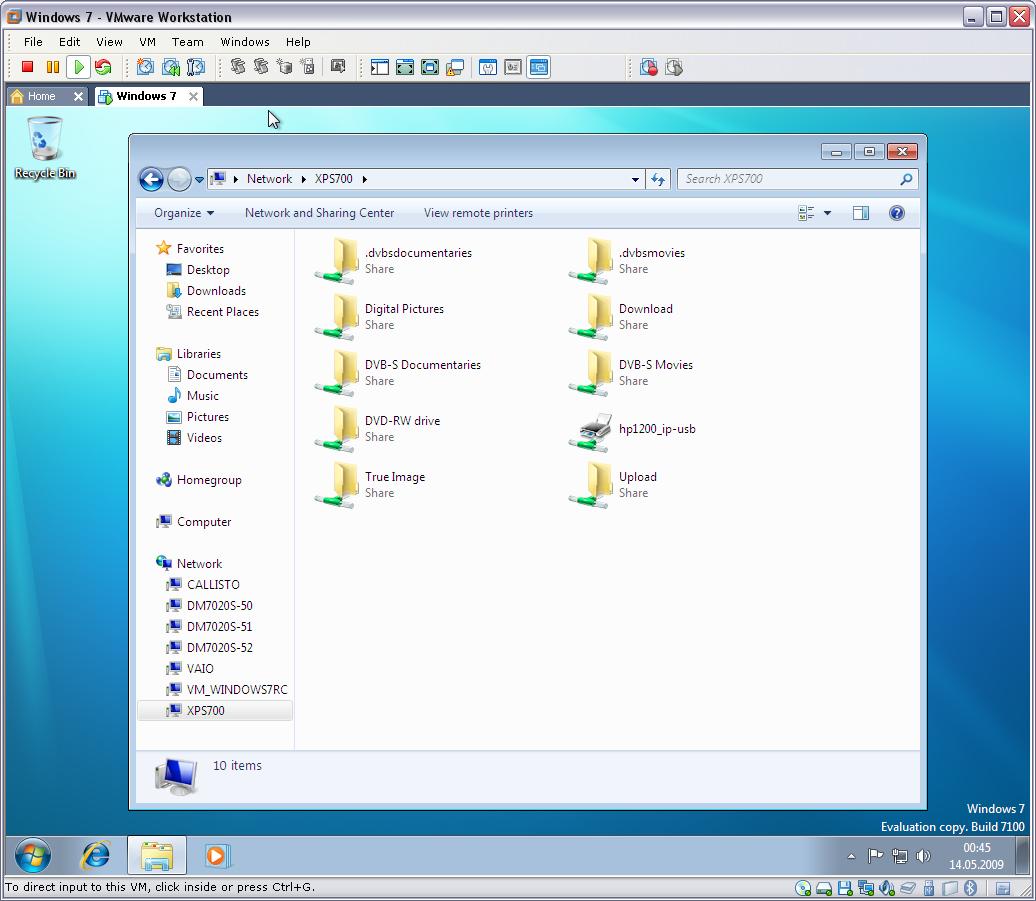Click the hard disk device status icon

pos(824,888)
